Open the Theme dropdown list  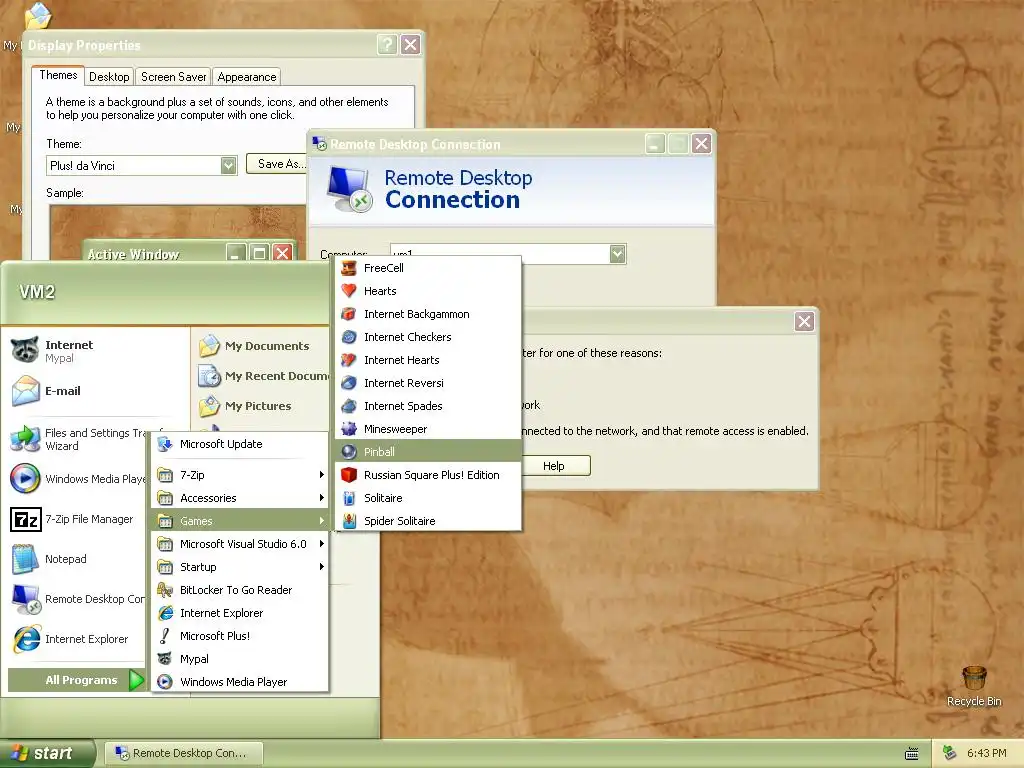coord(229,165)
